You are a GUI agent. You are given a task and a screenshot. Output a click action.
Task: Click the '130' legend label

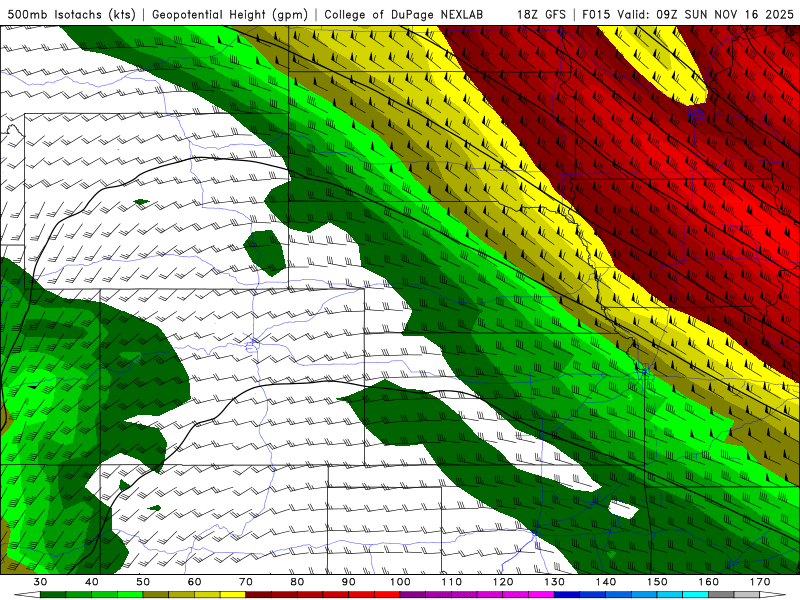tap(554, 582)
